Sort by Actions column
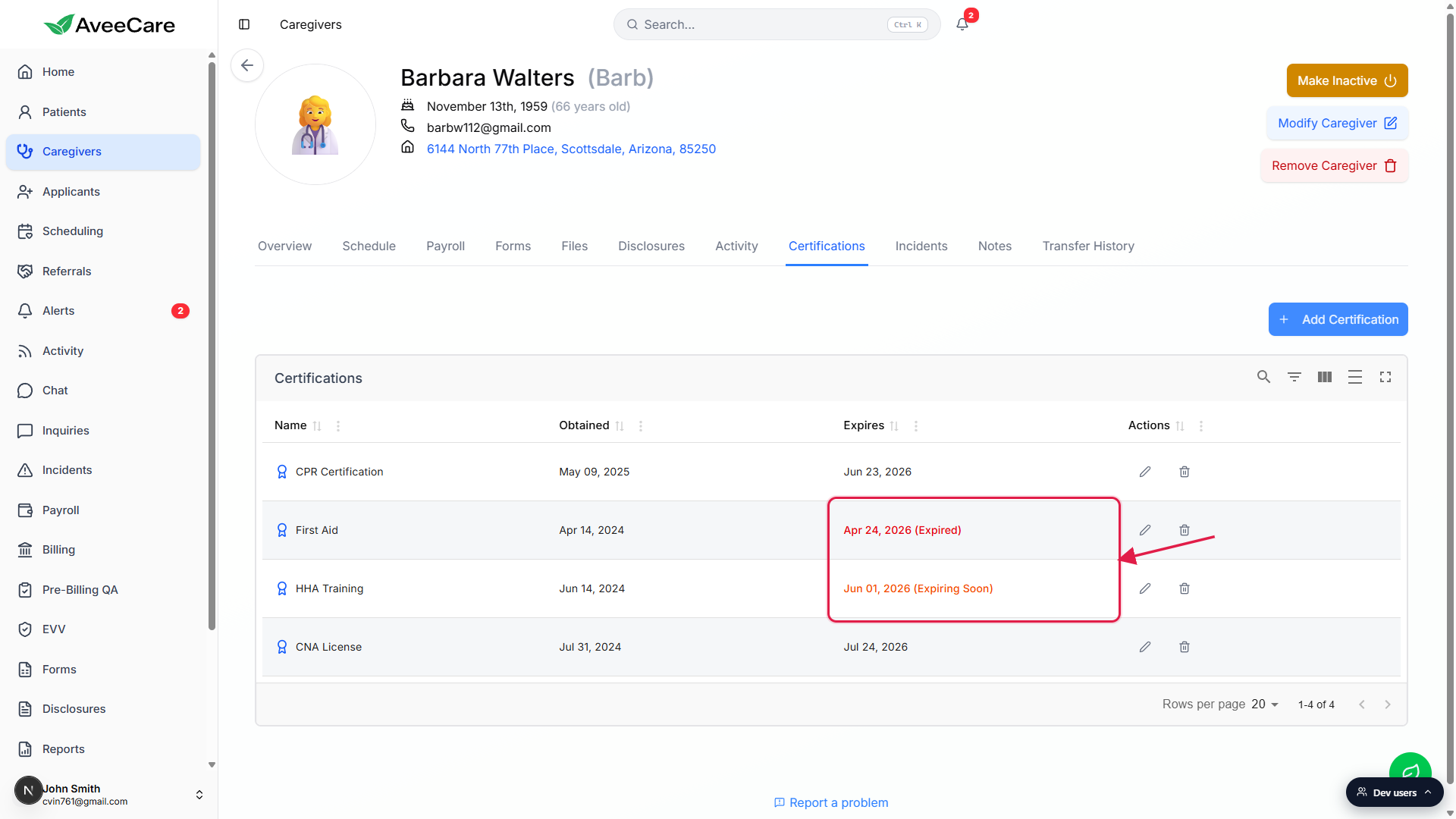1456x819 pixels. coord(1180,426)
